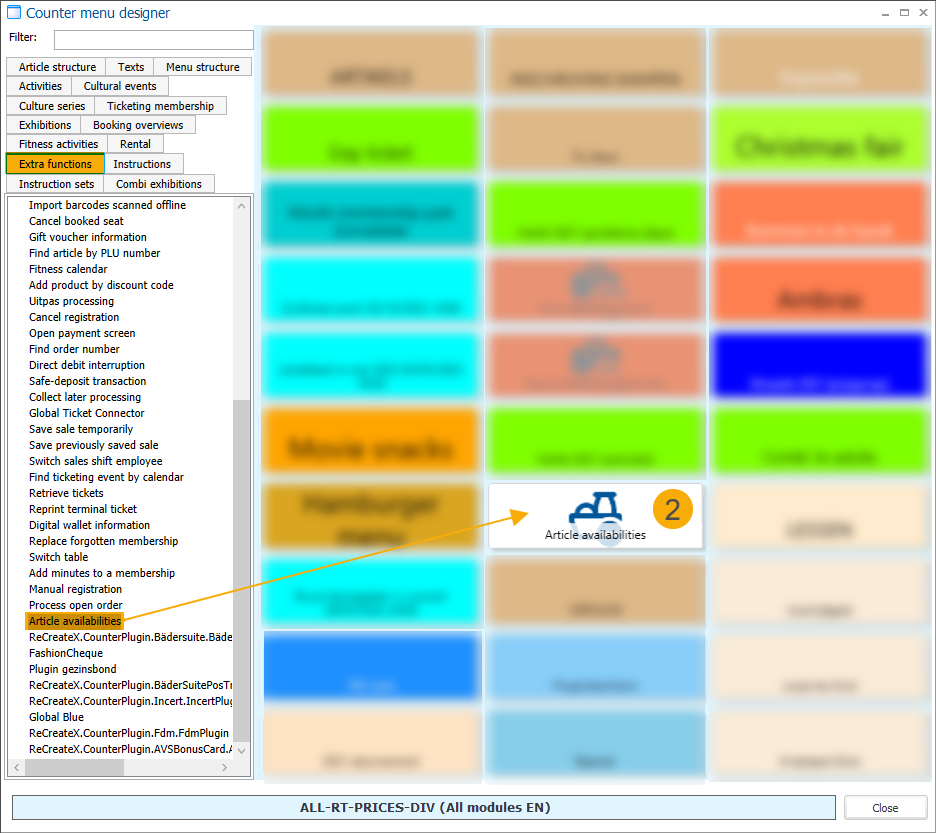Select Article availabilities in the function list
Viewport: 936px width, 833px height.
[75, 621]
